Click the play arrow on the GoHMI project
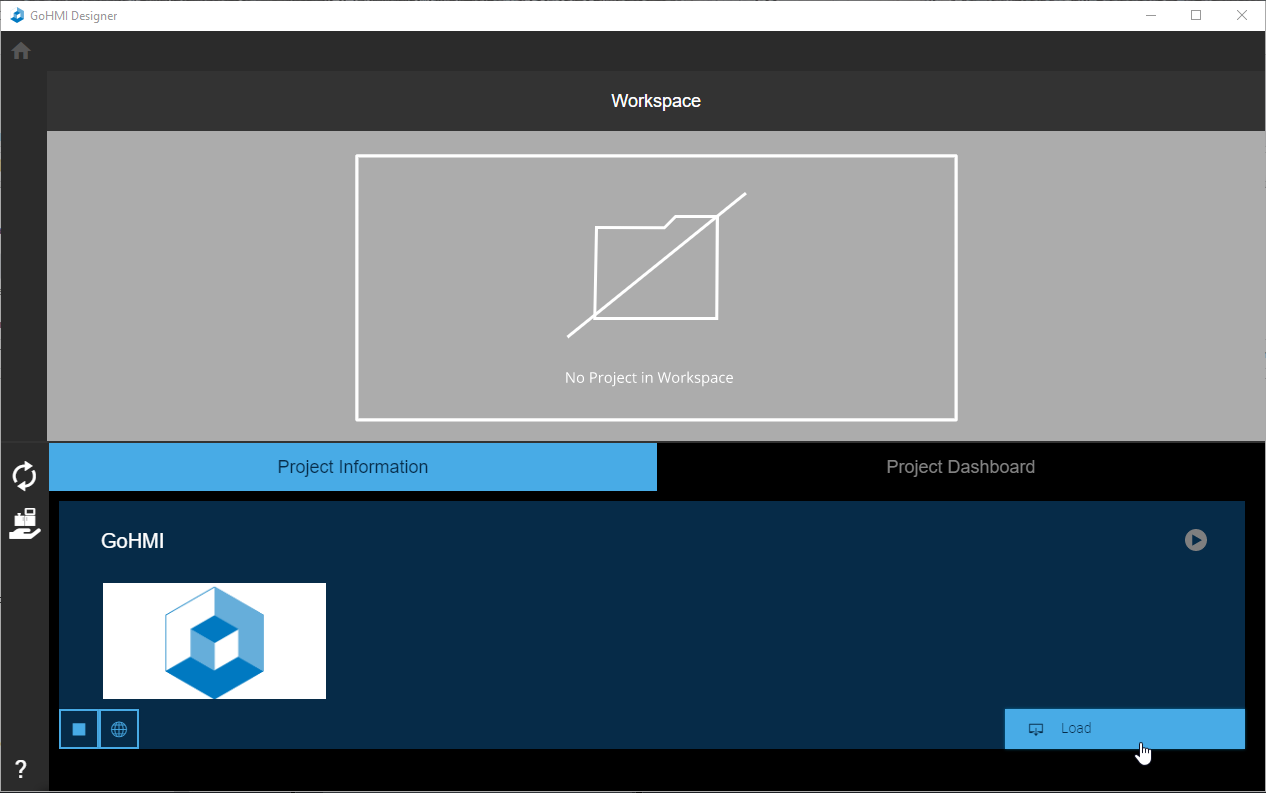This screenshot has height=793, width=1266. point(1196,540)
